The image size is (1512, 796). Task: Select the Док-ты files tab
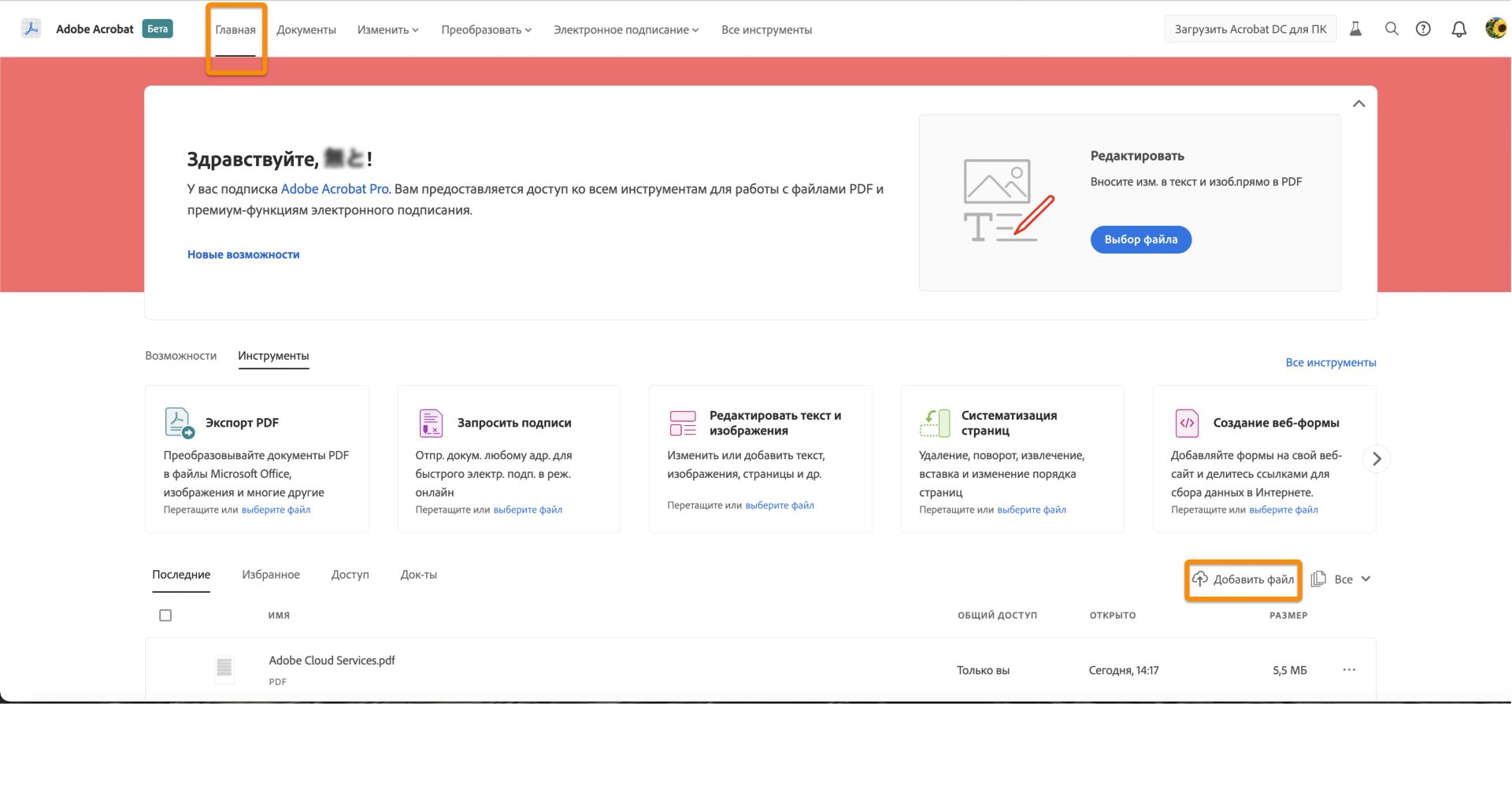tap(418, 575)
